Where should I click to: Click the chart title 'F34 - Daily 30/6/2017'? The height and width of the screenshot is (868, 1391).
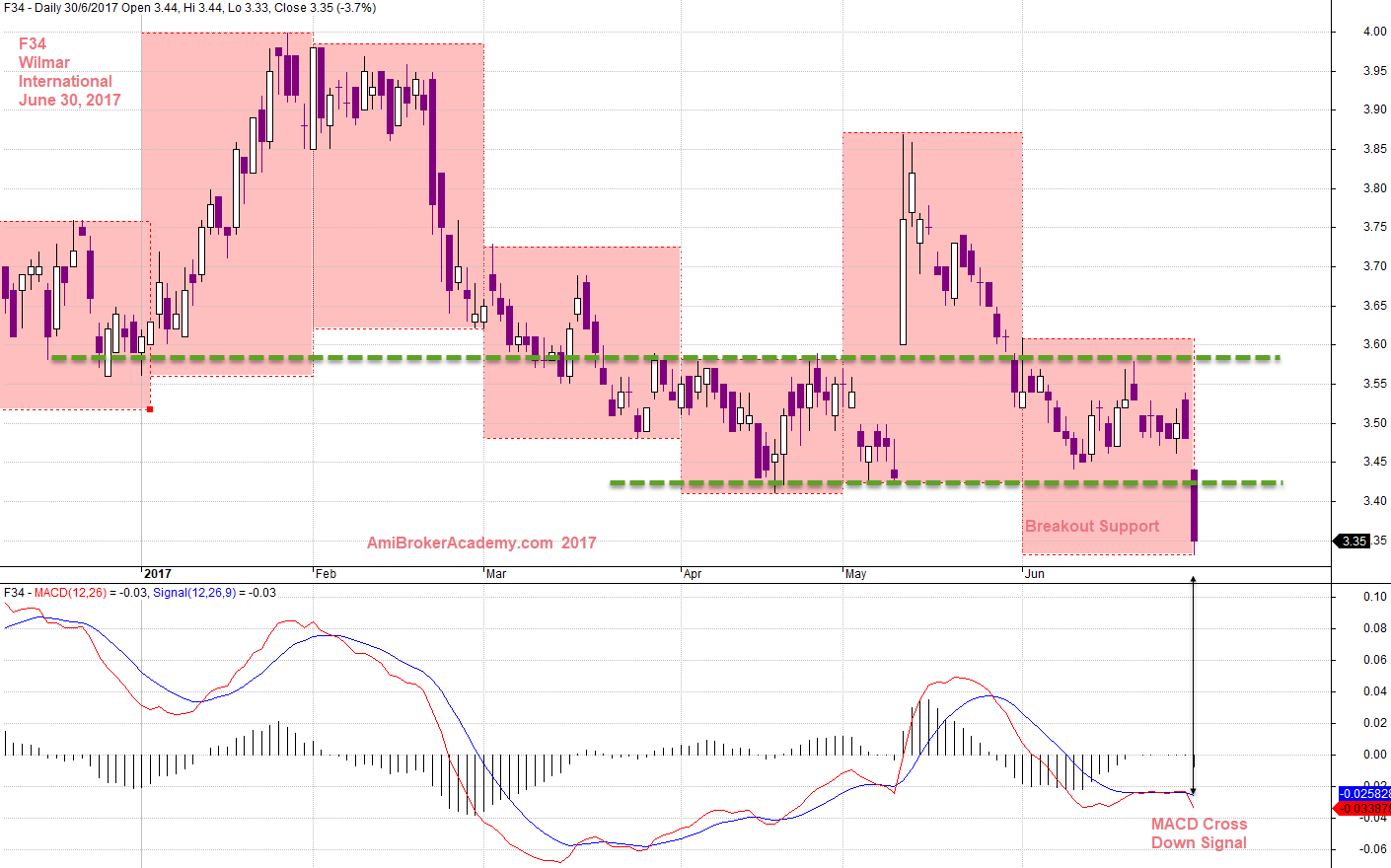61,8
